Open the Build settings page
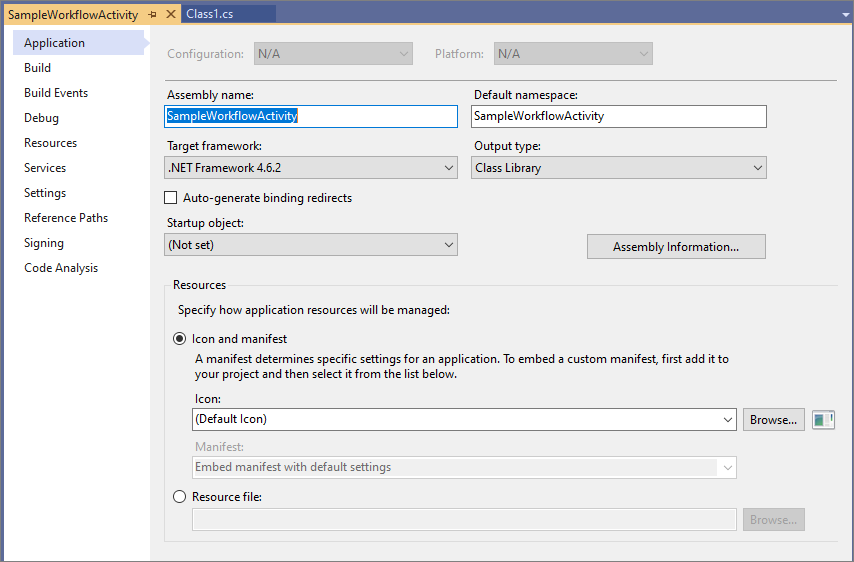Screen dimensions: 854x562 point(38,68)
